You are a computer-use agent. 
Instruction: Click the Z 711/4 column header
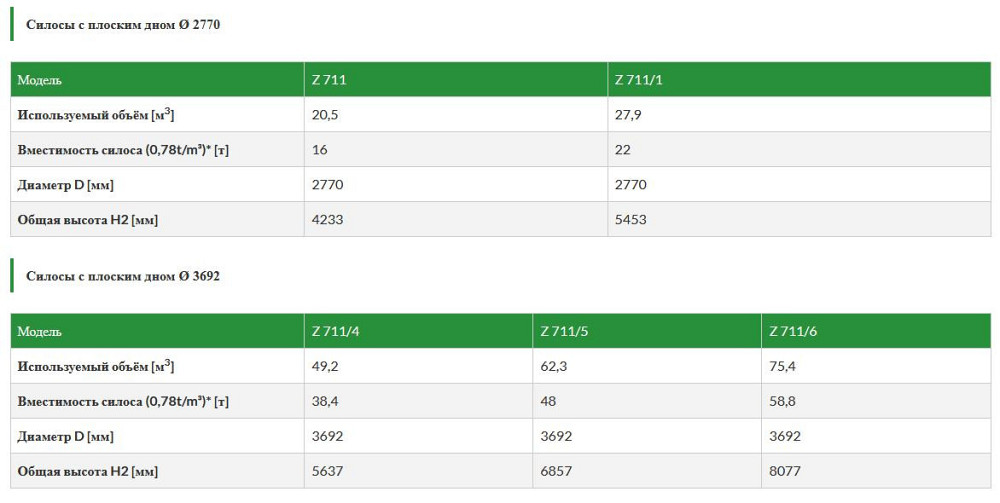(x=335, y=331)
